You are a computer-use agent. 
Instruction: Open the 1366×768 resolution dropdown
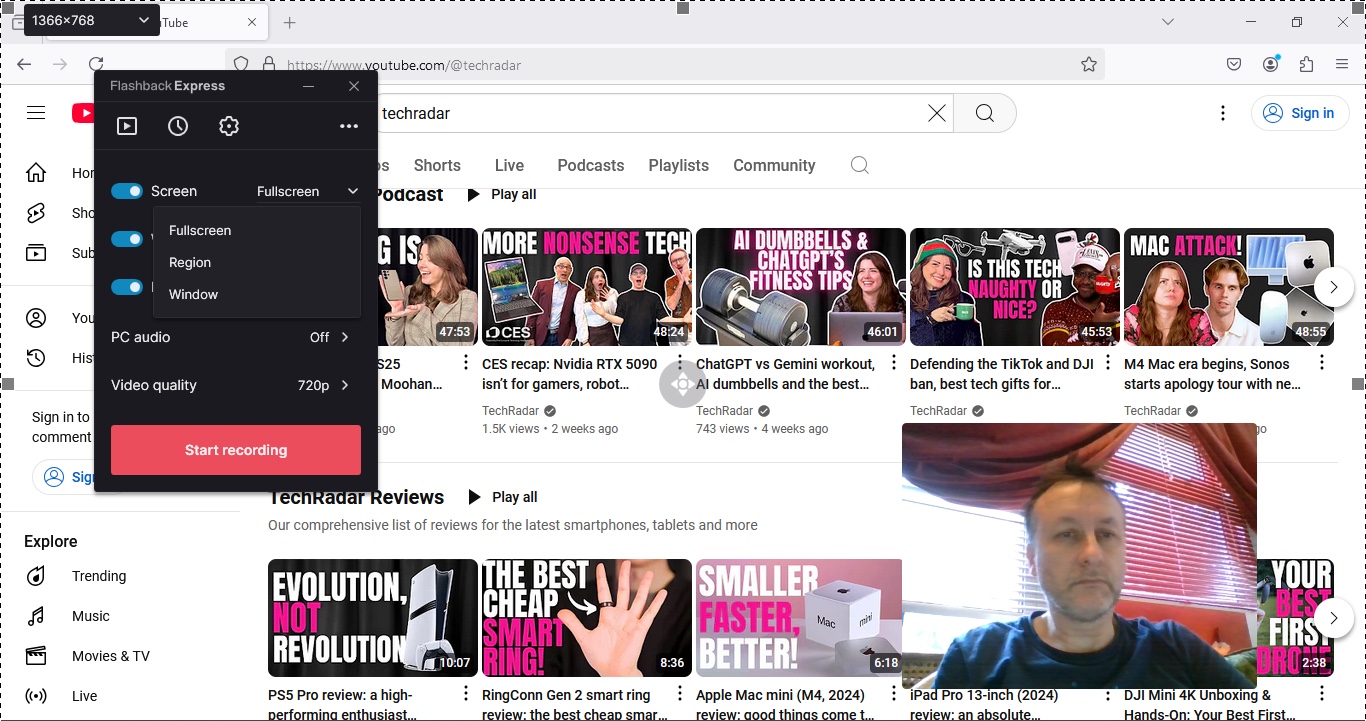pos(92,20)
